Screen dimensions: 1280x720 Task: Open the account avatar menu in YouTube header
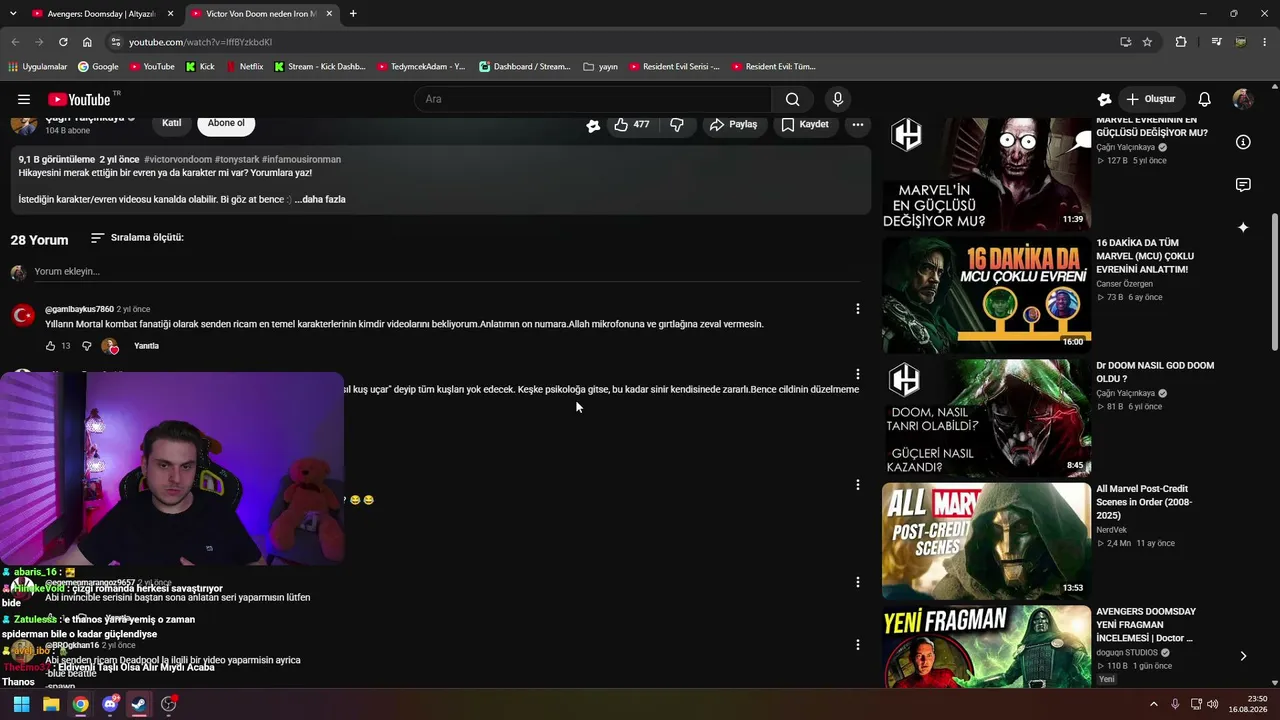pyautogui.click(x=1243, y=99)
